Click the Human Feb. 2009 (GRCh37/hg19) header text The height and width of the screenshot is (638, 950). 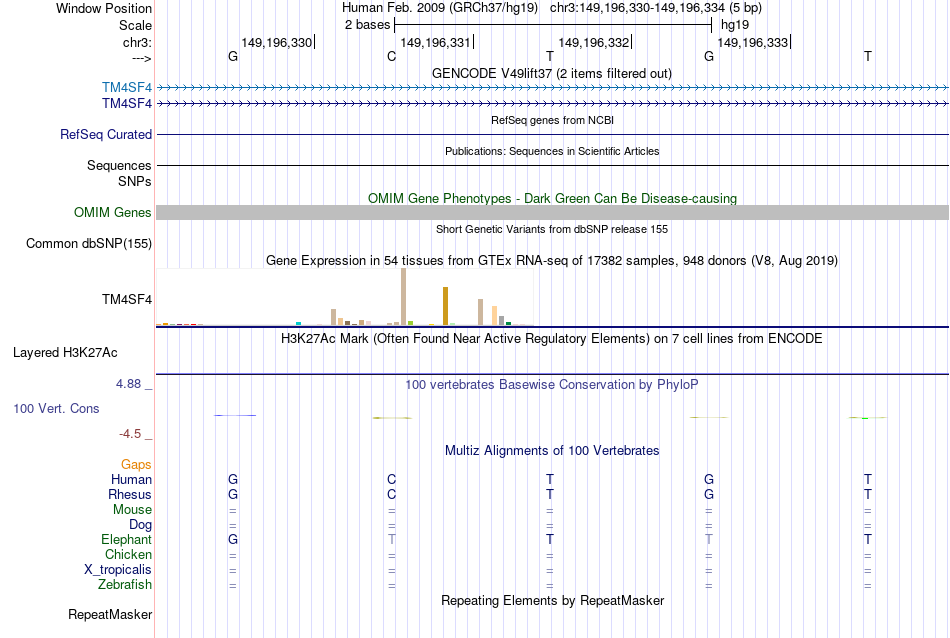[440, 8]
